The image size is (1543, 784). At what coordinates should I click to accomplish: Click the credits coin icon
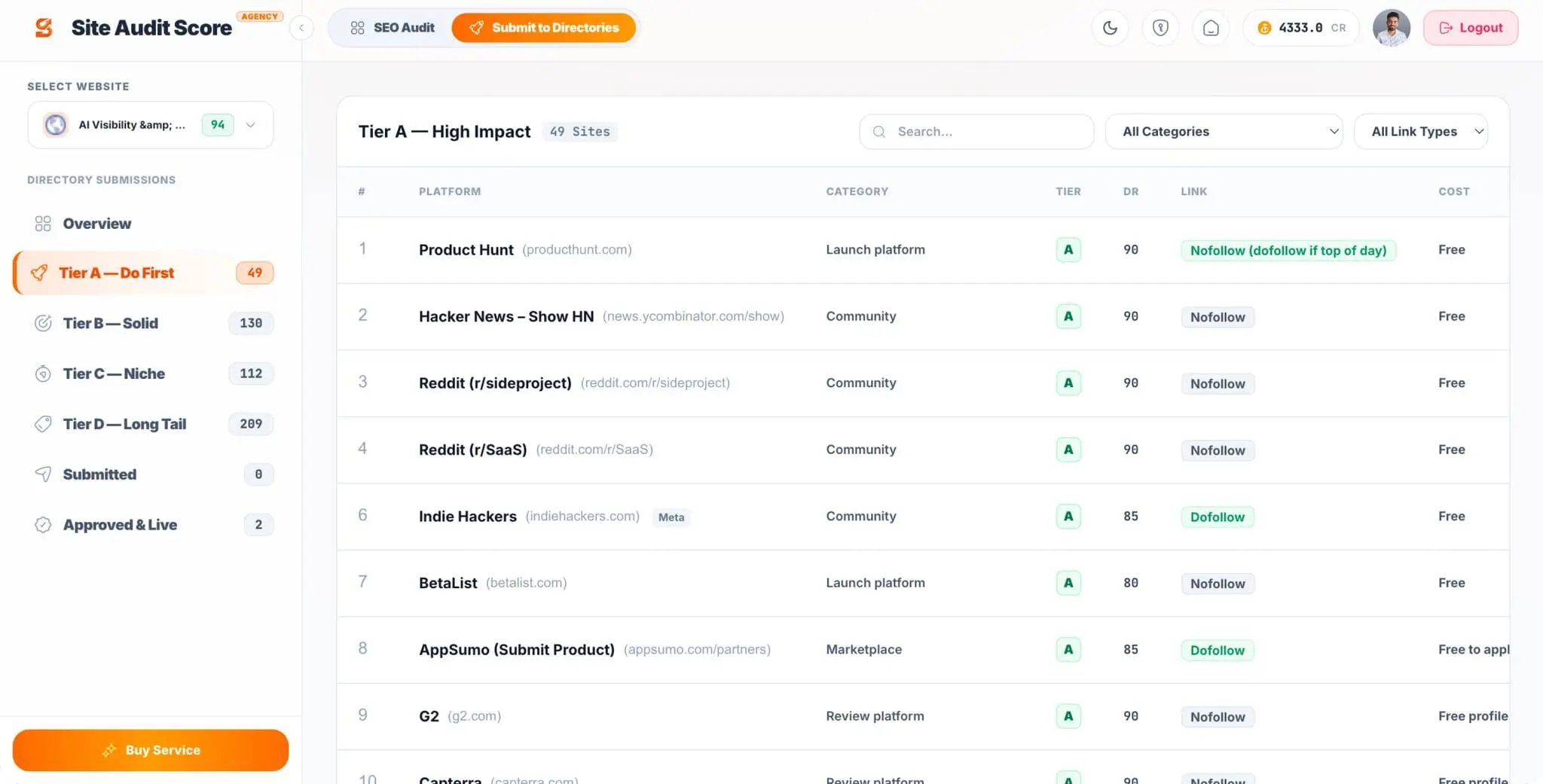[x=1264, y=28]
